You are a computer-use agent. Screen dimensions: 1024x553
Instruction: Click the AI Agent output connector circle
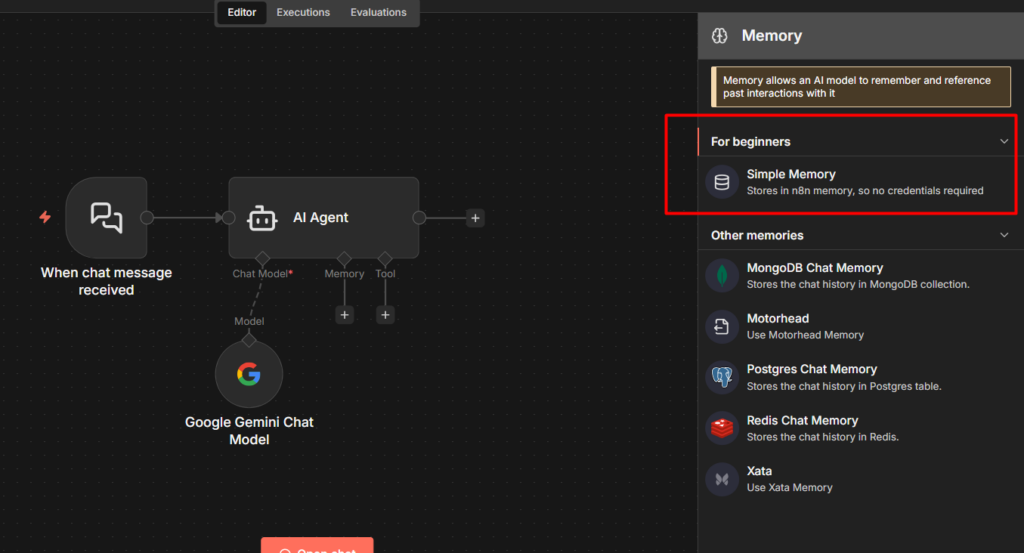coord(419,217)
